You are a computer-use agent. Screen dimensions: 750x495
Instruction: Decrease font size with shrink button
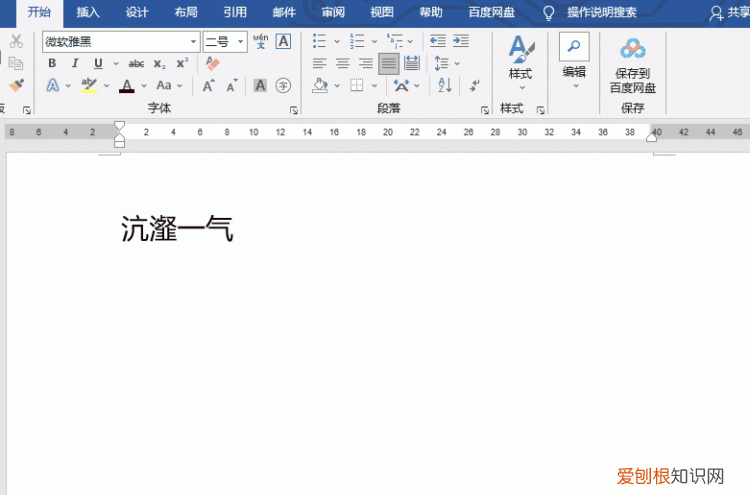[x=232, y=86]
